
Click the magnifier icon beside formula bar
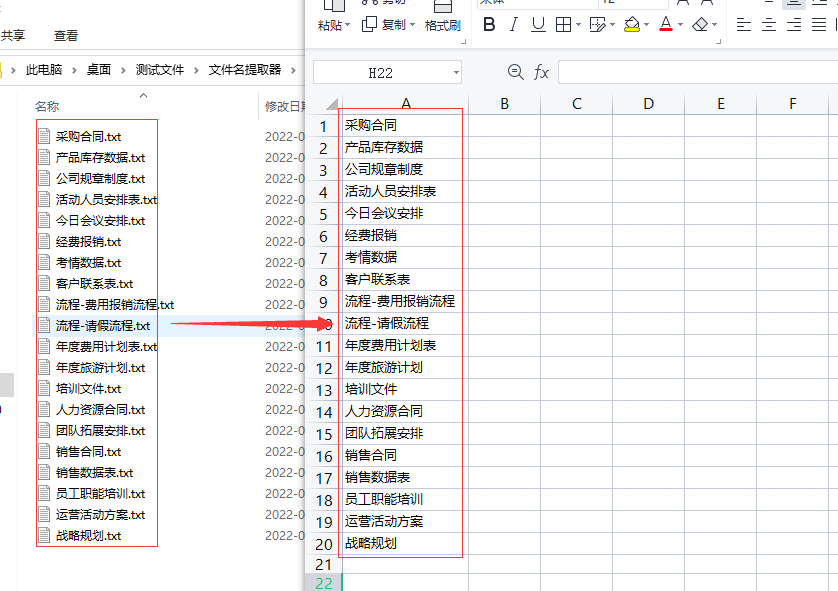click(516, 72)
